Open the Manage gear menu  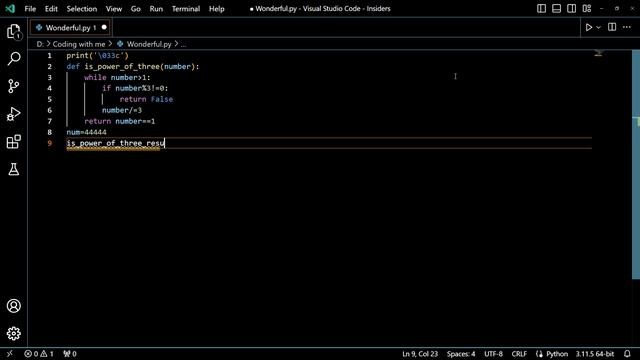(x=13, y=333)
